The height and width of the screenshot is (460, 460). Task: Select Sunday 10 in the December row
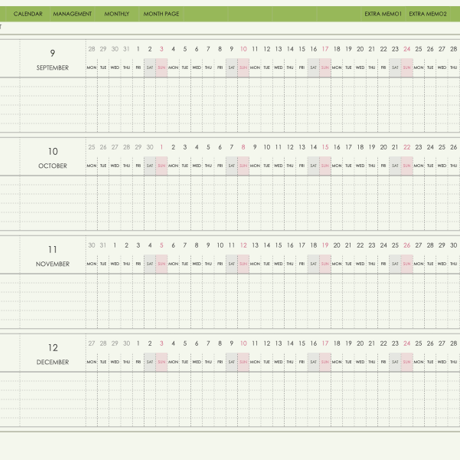(x=243, y=343)
